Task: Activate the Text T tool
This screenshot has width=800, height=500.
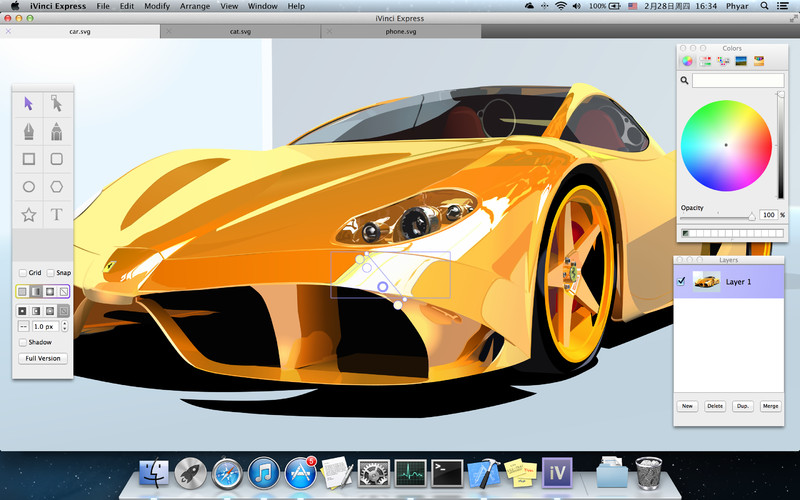Action: click(57, 214)
